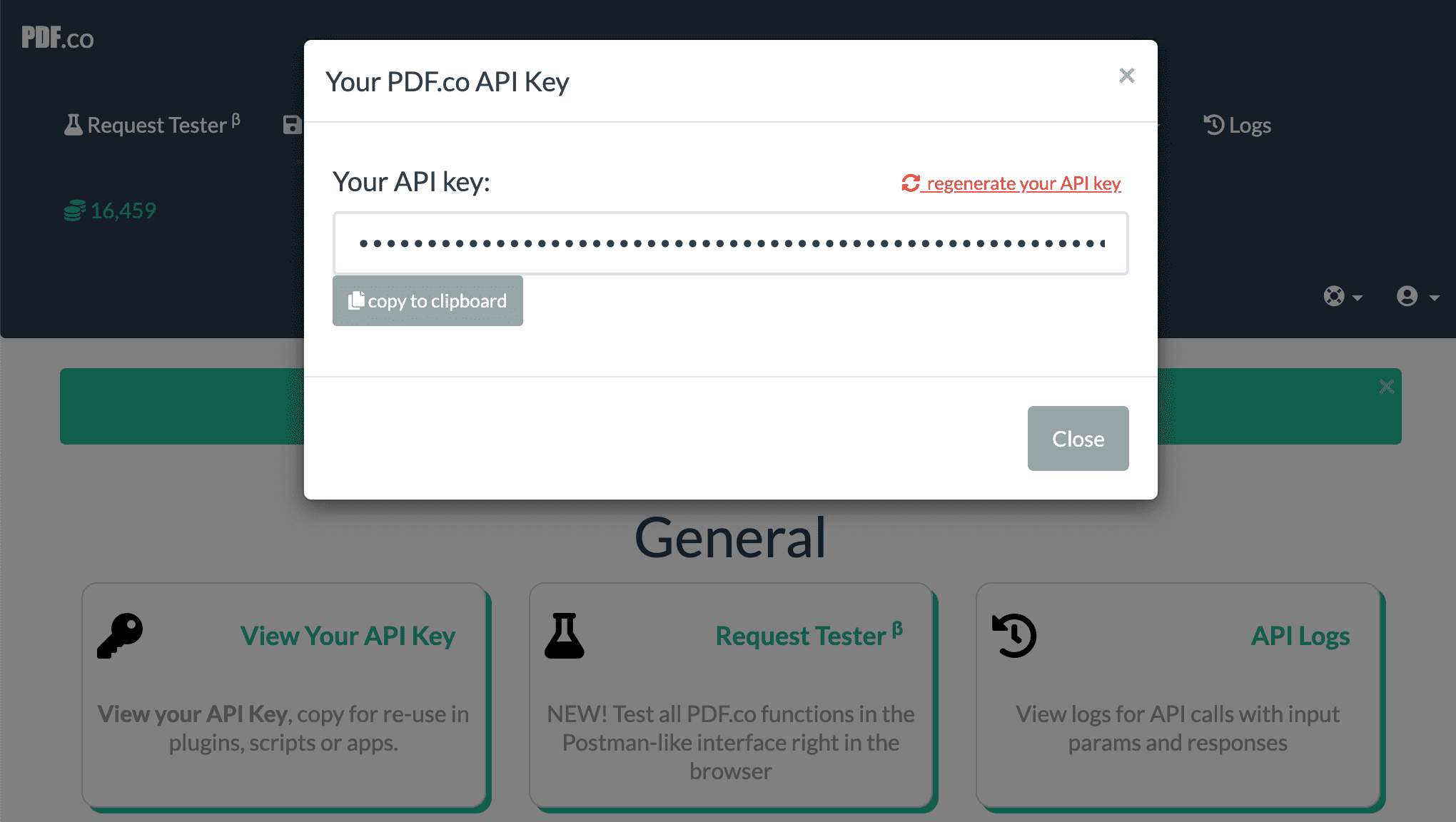Click the copy to clipboard button

click(427, 300)
